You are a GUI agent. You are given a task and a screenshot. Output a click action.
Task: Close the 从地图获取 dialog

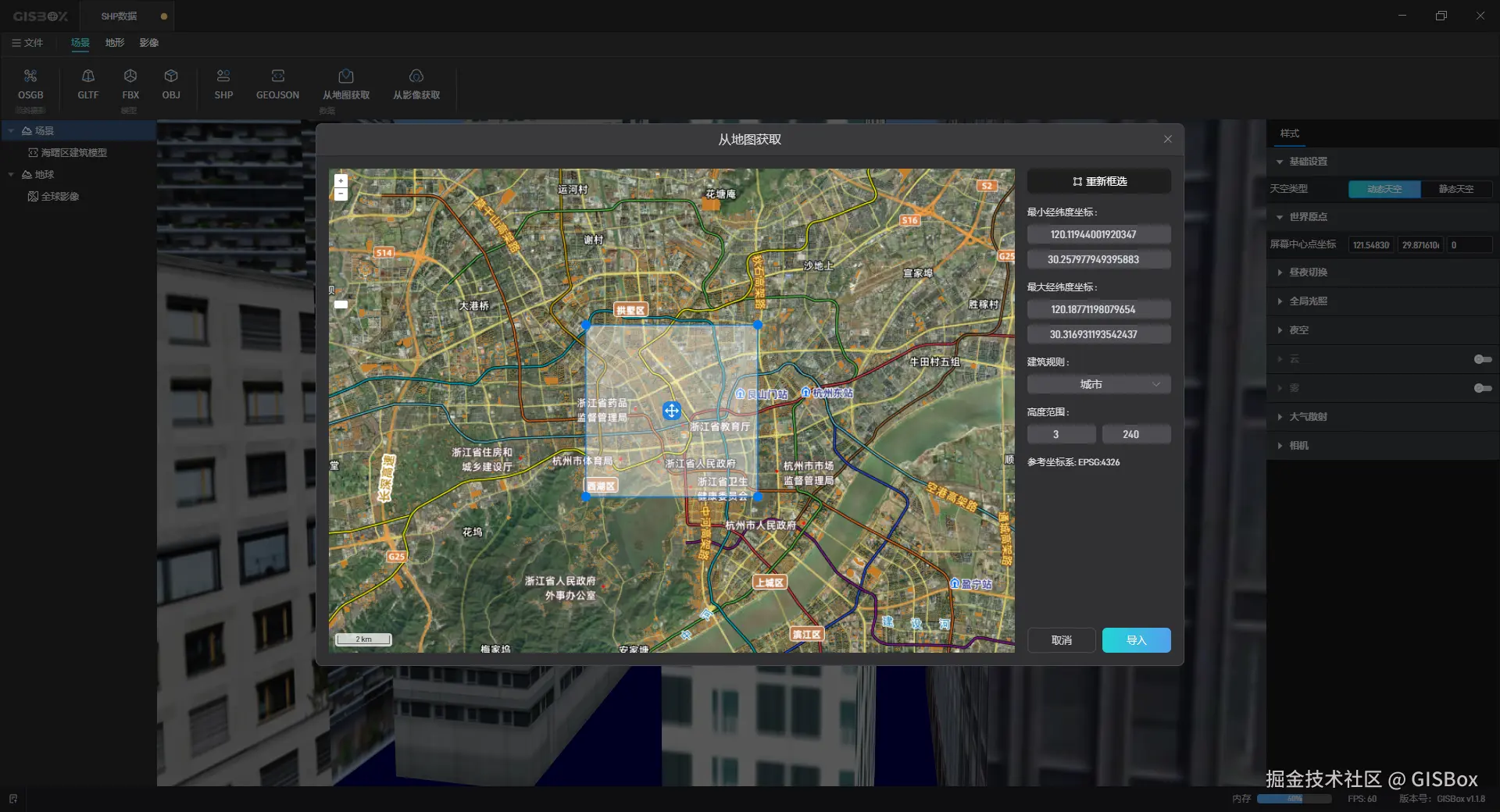click(x=1167, y=139)
